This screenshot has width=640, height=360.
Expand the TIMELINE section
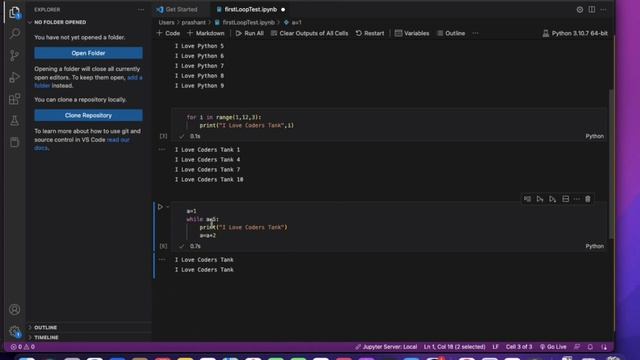[x=46, y=338]
